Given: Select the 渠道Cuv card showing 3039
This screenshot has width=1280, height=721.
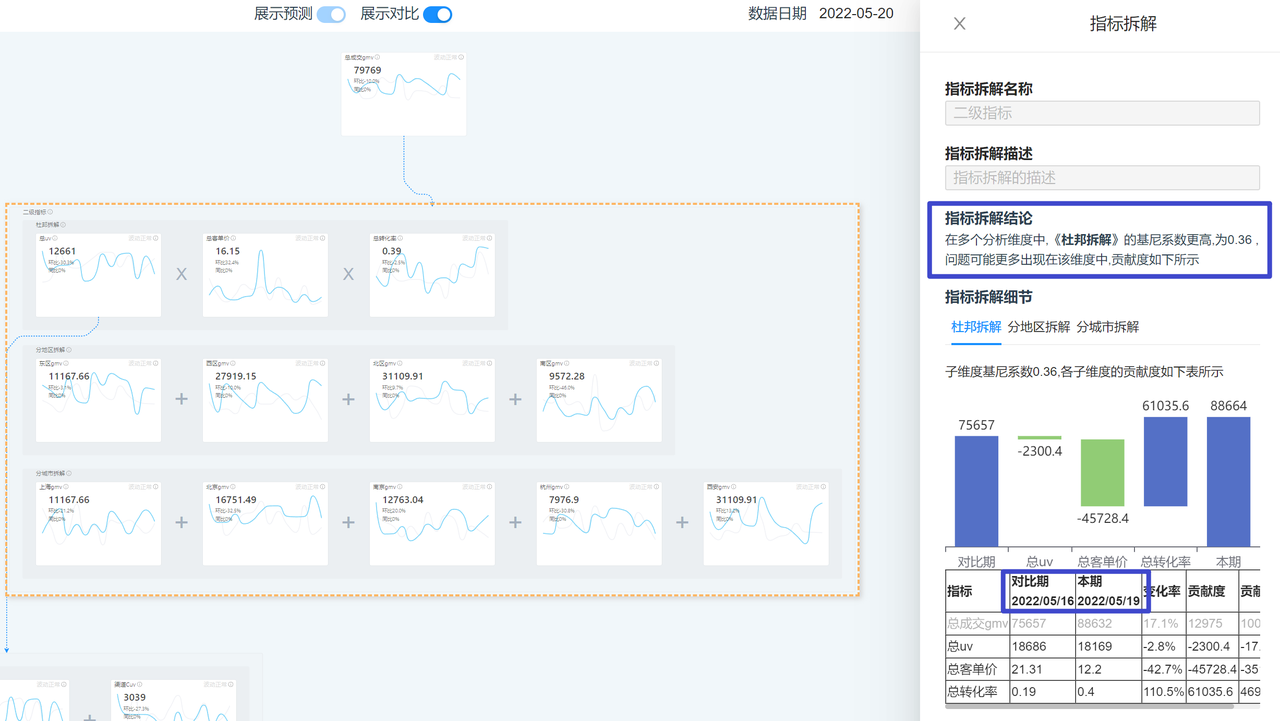Looking at the screenshot, I should click(x=174, y=700).
